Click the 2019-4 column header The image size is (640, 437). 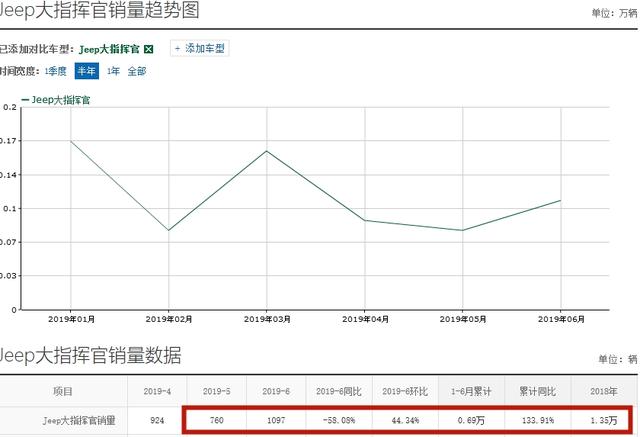[x=157, y=392]
